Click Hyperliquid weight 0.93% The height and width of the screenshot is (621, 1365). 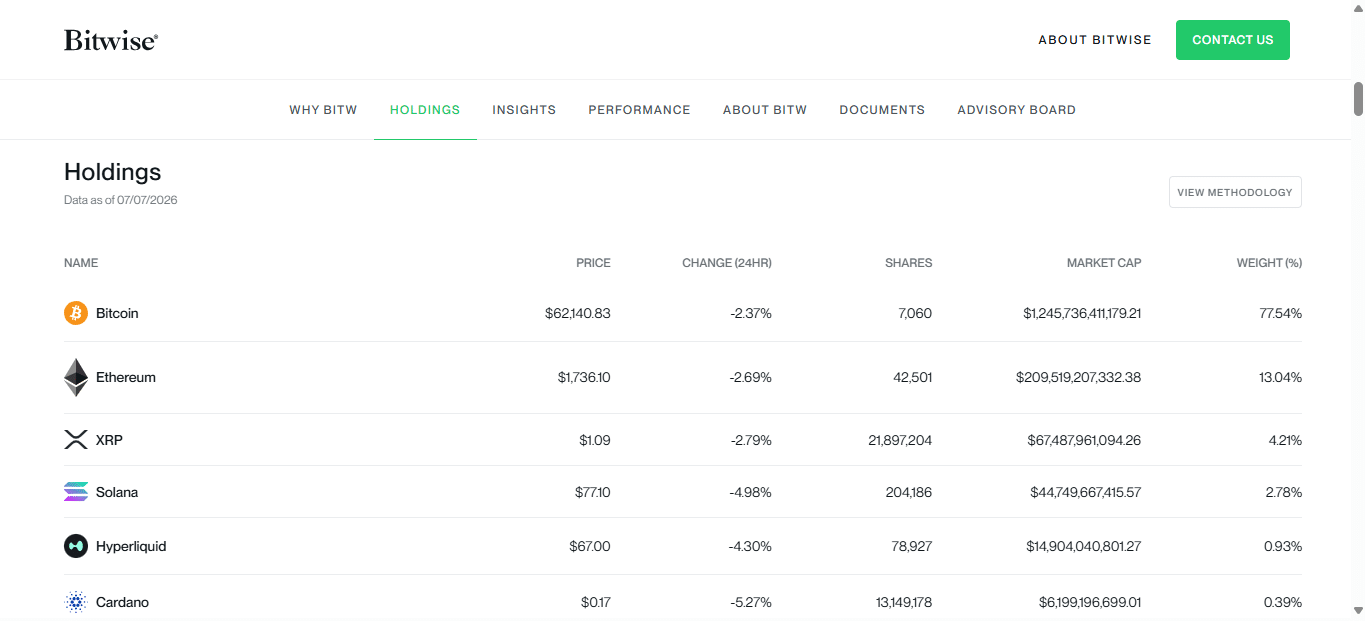1283,546
